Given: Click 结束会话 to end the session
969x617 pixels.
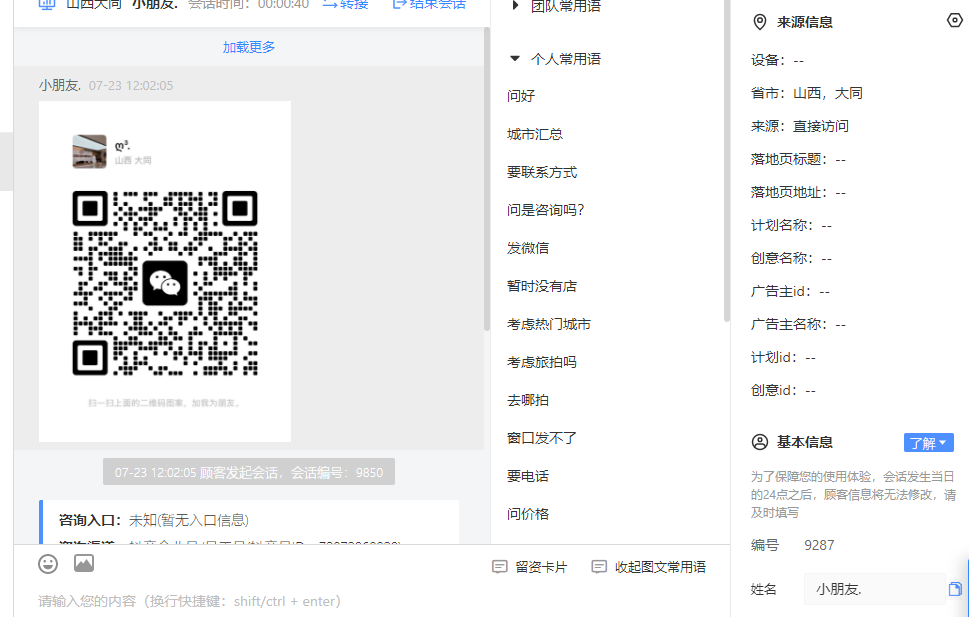Looking at the screenshot, I should [429, 5].
